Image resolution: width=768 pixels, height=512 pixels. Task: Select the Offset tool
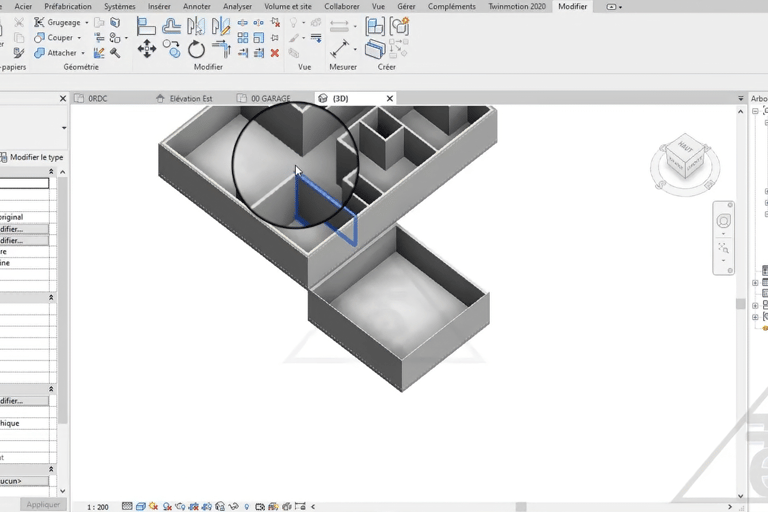click(171, 26)
